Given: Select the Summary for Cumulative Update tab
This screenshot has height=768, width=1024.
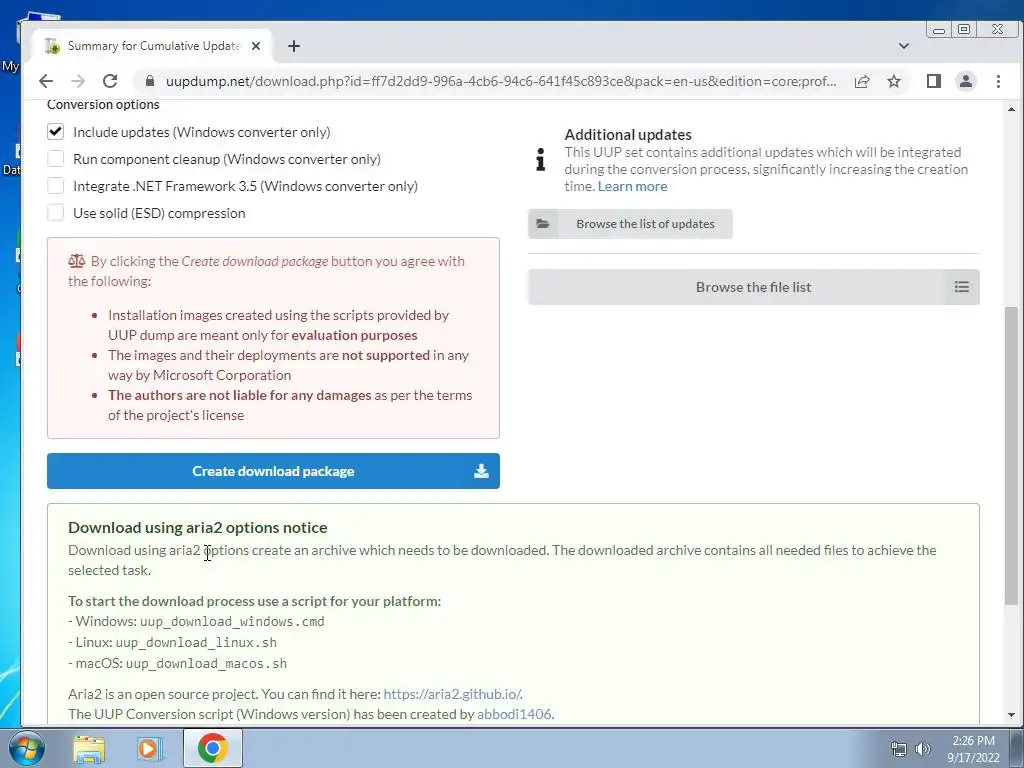Looking at the screenshot, I should point(153,46).
